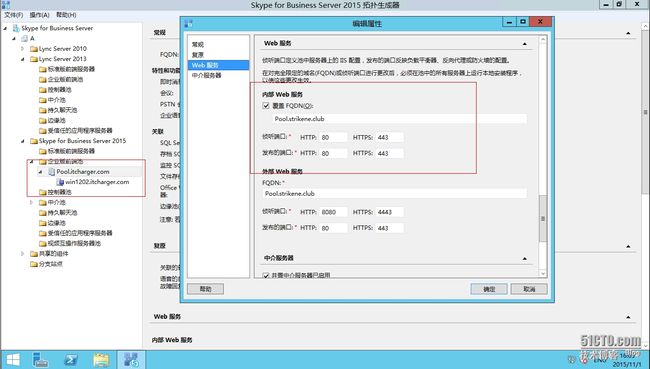Collapse the Lync Server 2013 node
The height and width of the screenshot is (369, 650).
23,59
